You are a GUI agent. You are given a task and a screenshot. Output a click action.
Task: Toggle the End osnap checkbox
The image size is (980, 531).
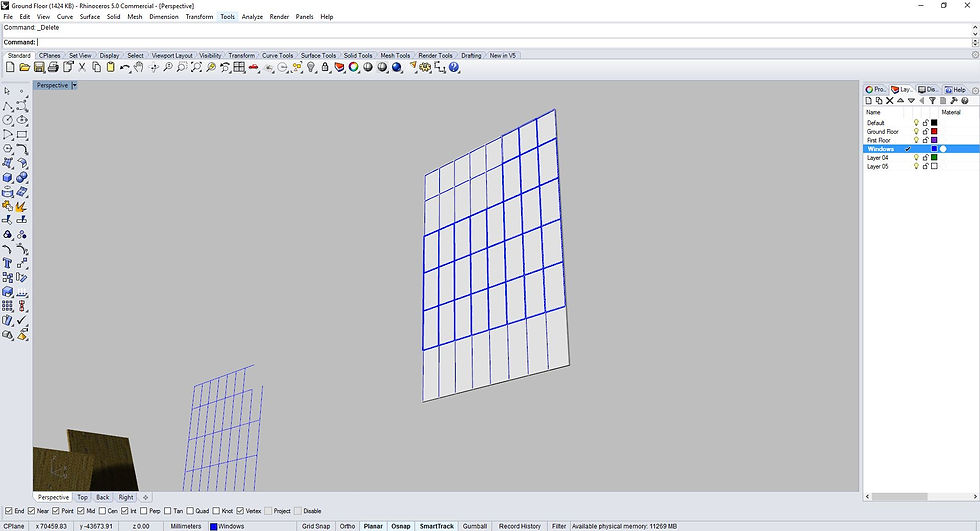click(x=9, y=511)
